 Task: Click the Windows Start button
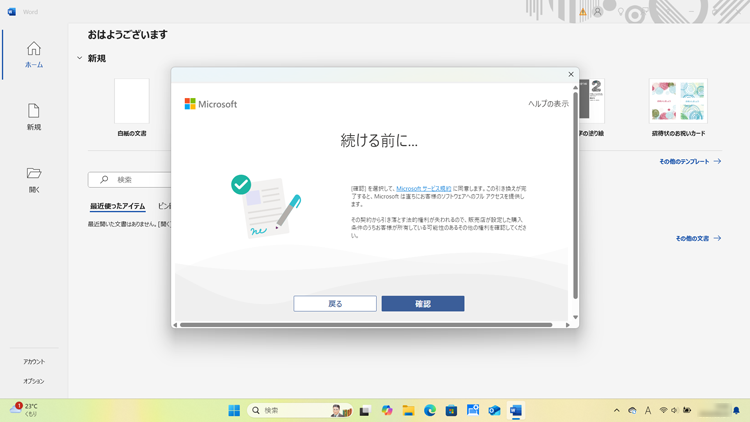tap(234, 410)
